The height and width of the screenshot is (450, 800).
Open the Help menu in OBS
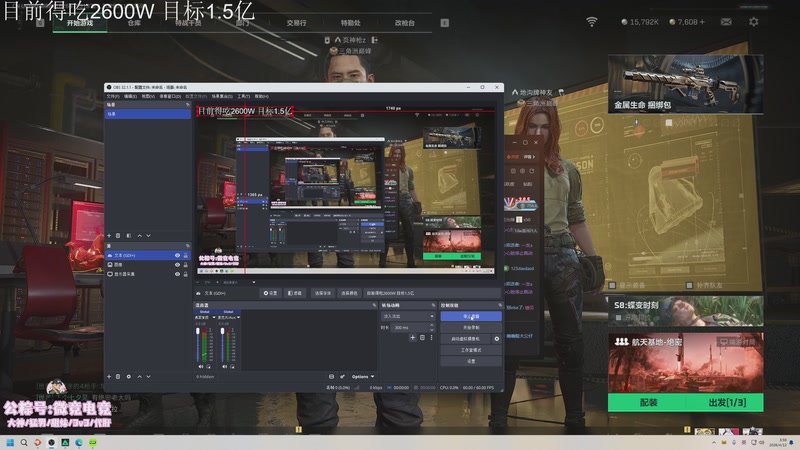261,96
